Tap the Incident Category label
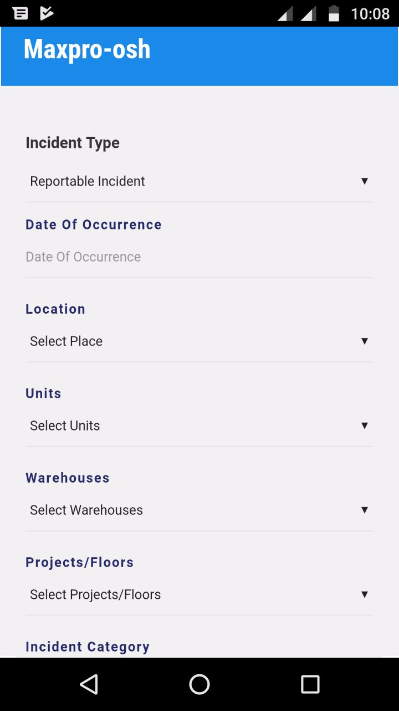Screen dimensions: 399x711 (88, 647)
